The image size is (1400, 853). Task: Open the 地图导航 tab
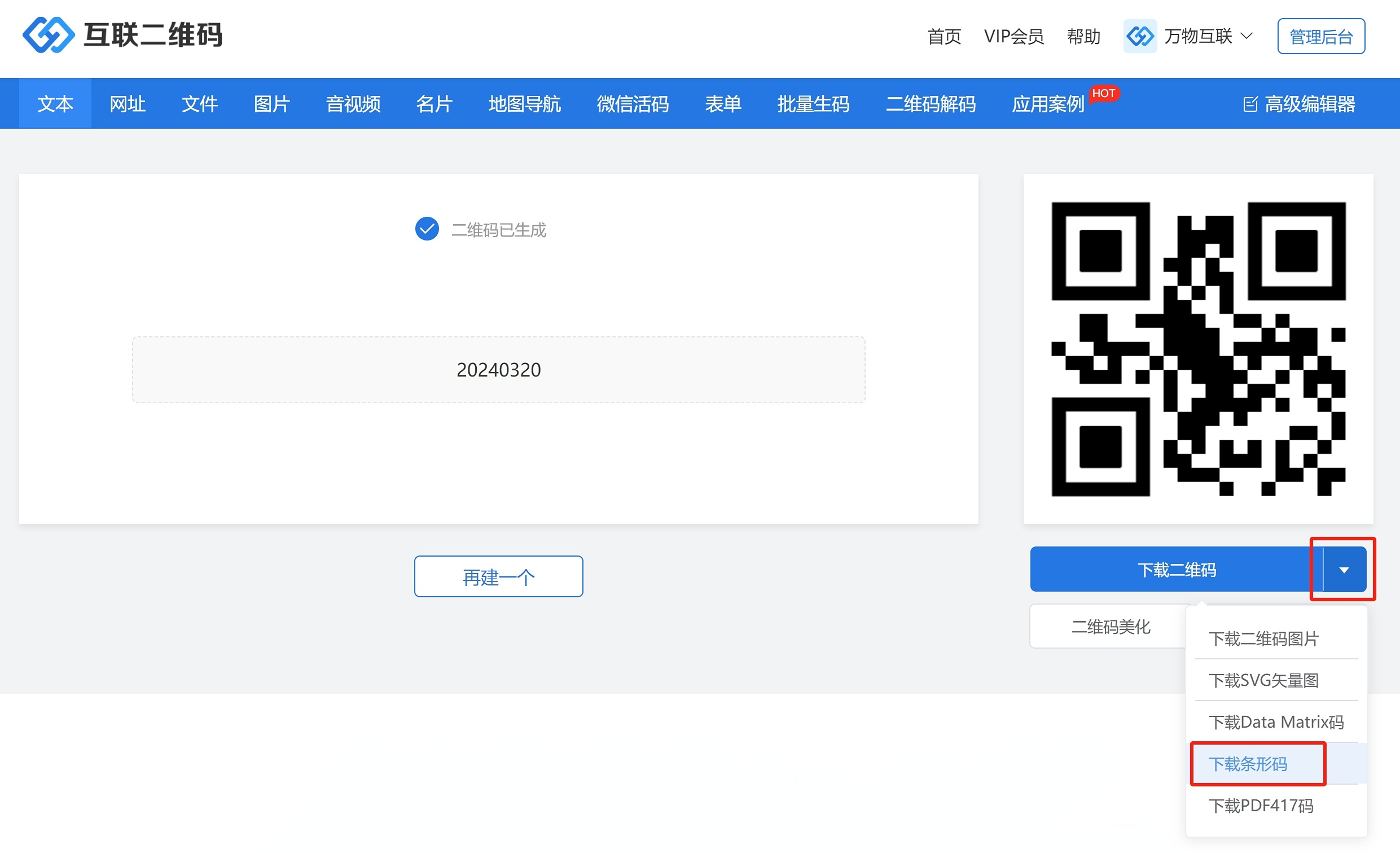[524, 103]
